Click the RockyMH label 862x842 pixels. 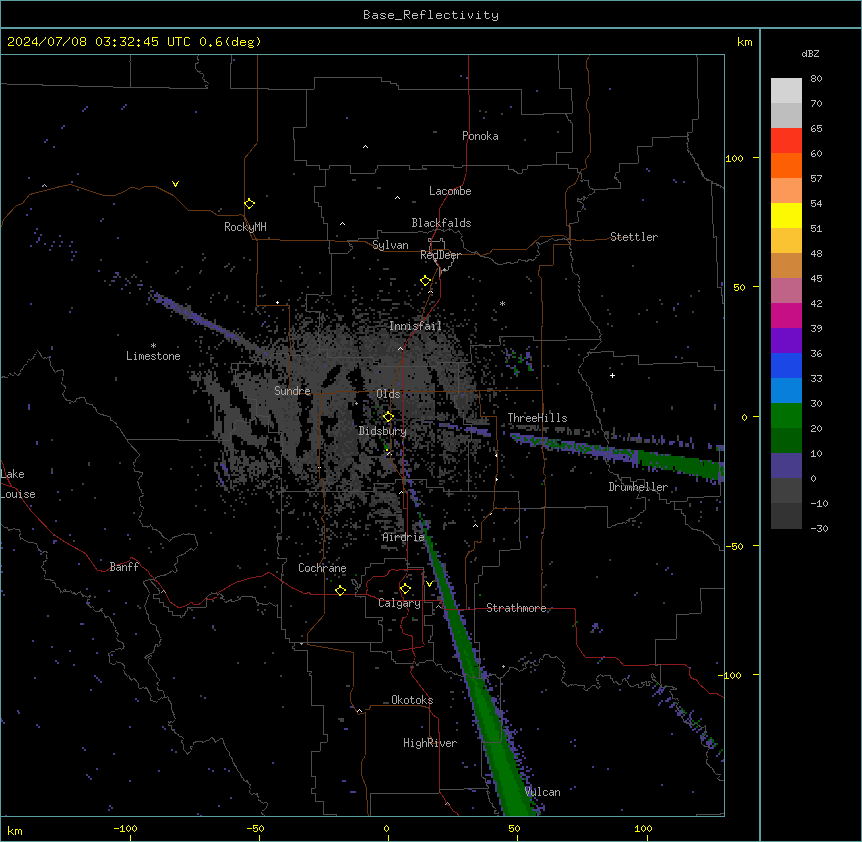pyautogui.click(x=245, y=227)
